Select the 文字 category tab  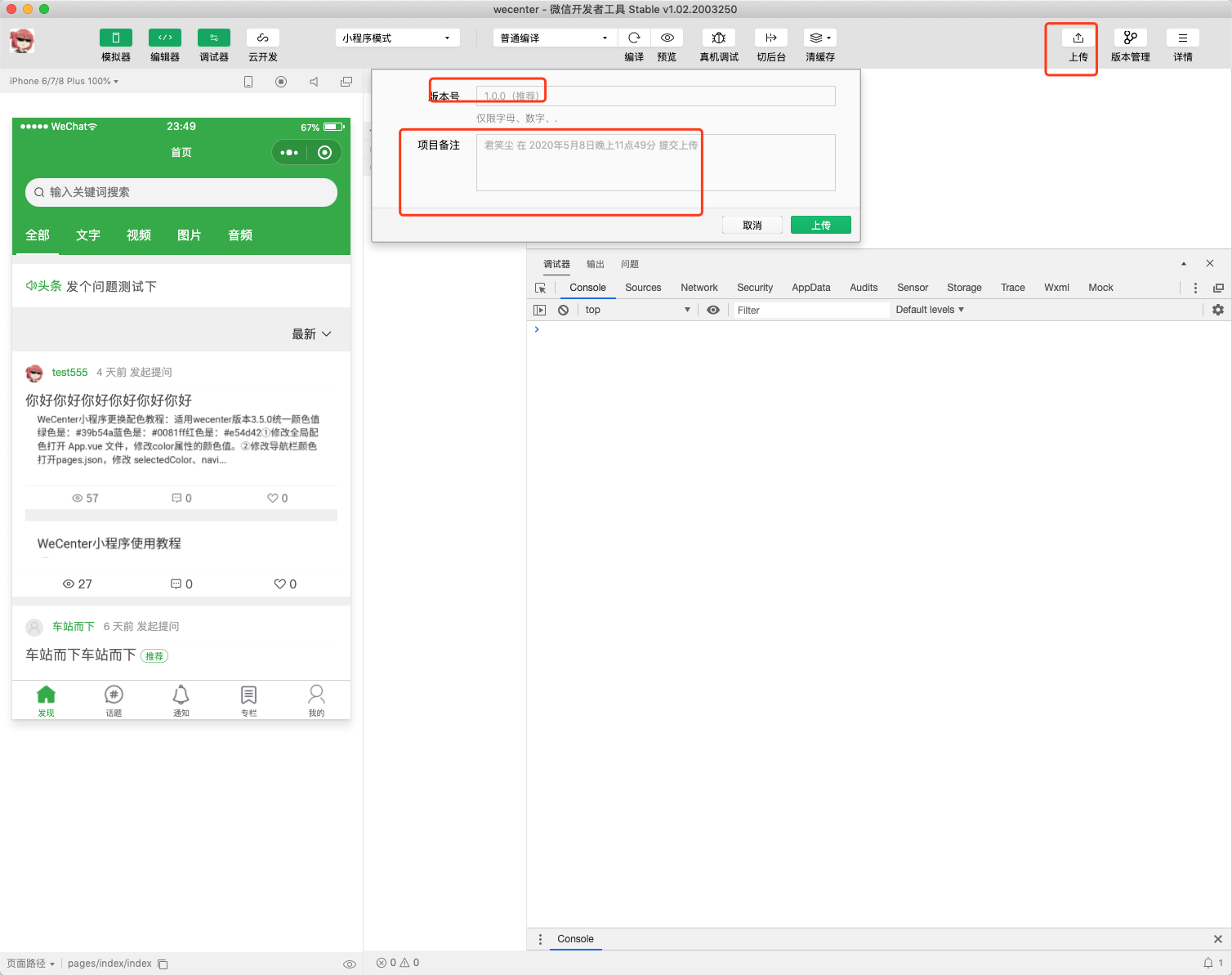pyautogui.click(x=88, y=235)
